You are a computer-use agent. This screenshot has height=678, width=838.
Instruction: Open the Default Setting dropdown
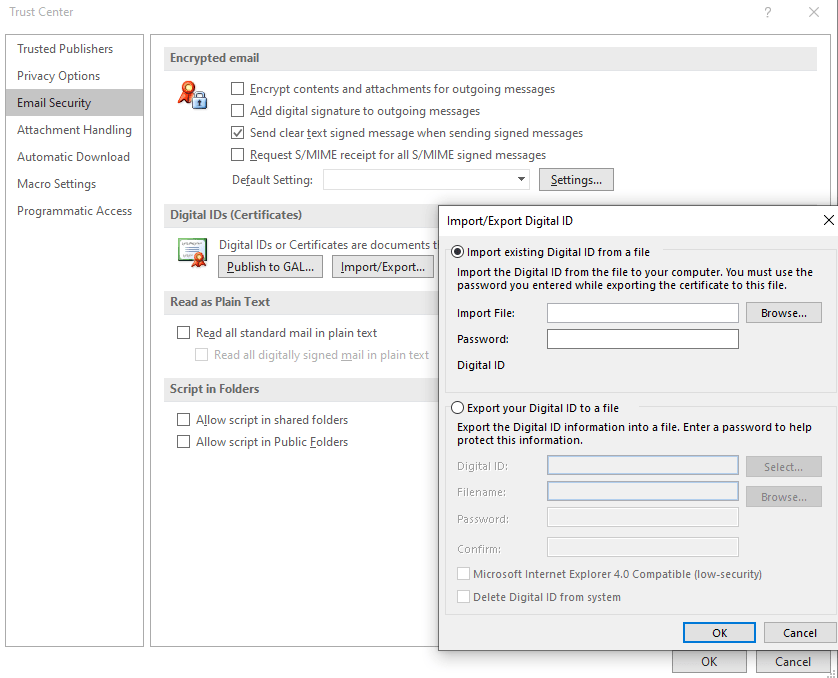[521, 180]
